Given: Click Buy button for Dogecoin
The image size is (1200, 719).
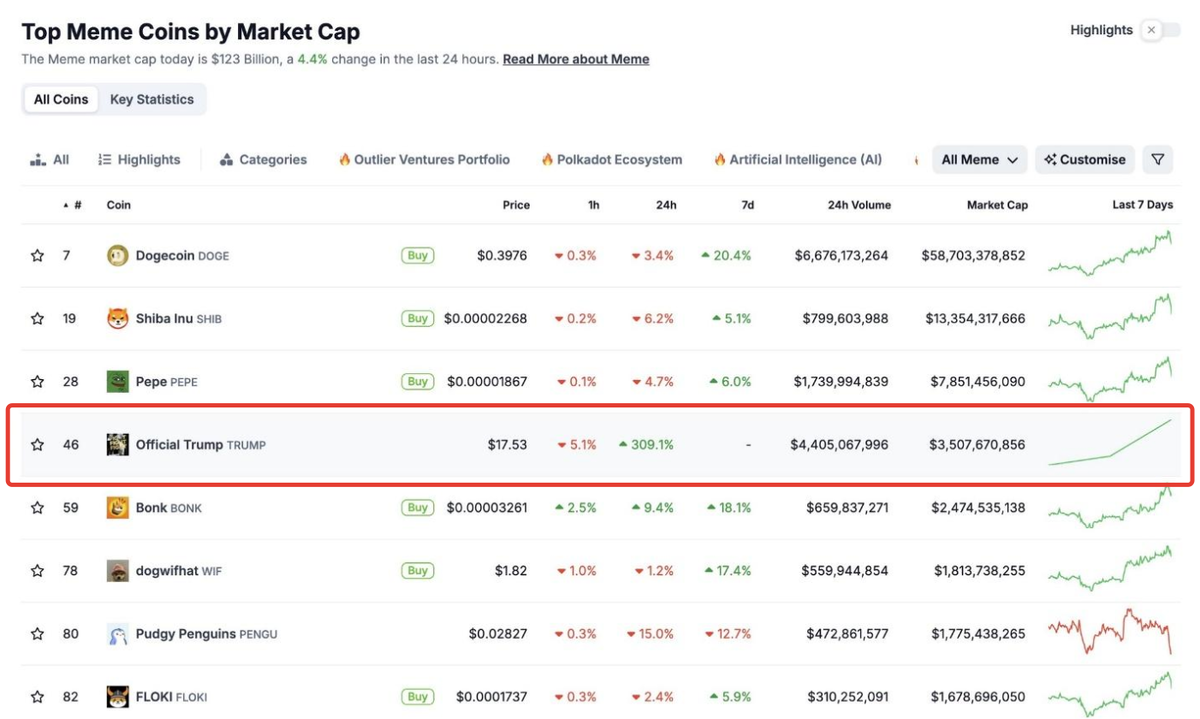Looking at the screenshot, I should pyautogui.click(x=418, y=255).
